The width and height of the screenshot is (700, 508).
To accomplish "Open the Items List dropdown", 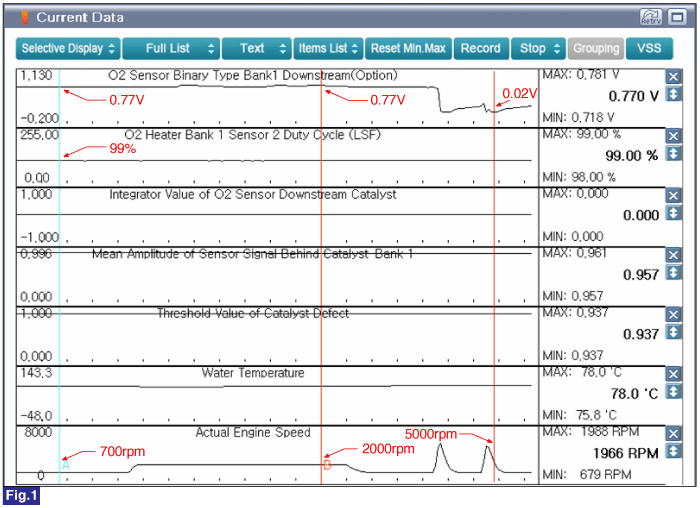I will click(x=328, y=48).
